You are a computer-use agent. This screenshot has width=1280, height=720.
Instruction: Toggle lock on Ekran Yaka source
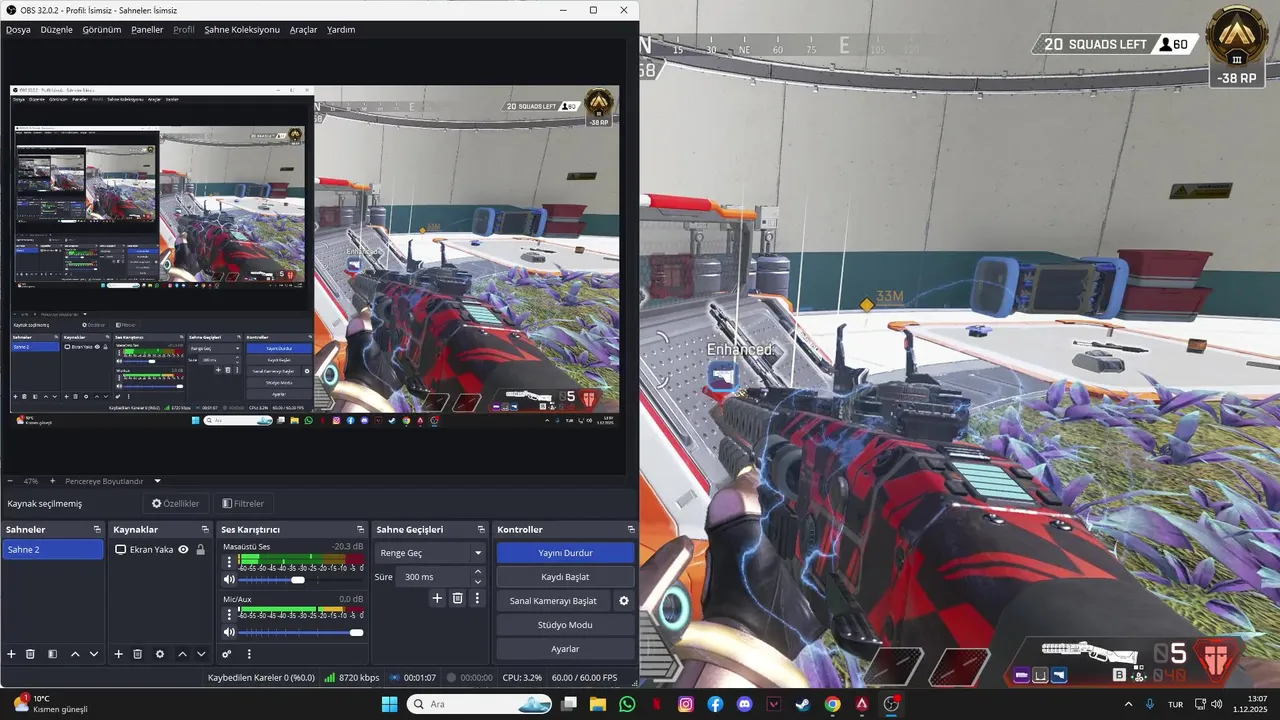[200, 549]
